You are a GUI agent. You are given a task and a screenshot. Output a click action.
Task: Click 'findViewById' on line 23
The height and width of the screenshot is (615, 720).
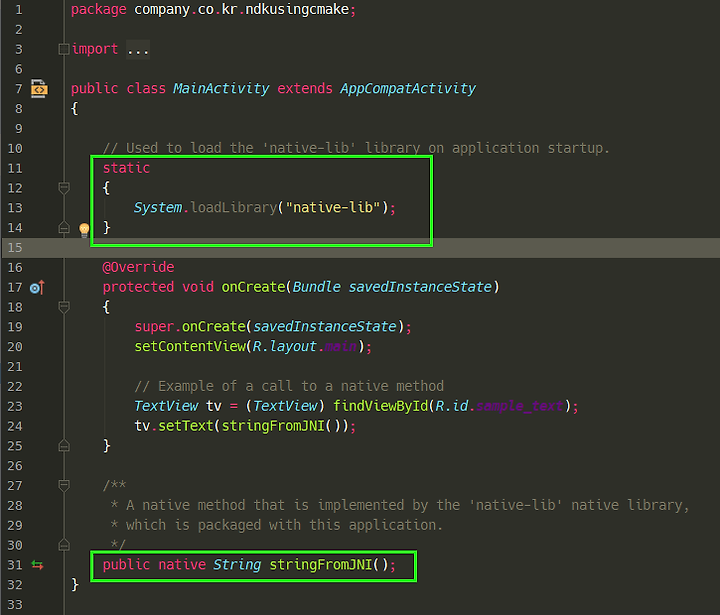point(381,406)
